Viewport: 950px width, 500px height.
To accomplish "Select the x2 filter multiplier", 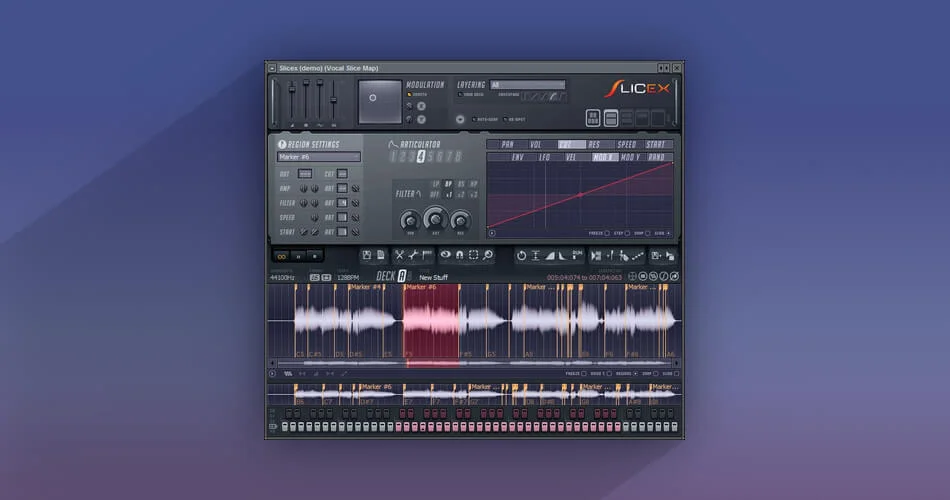I will tap(461, 195).
